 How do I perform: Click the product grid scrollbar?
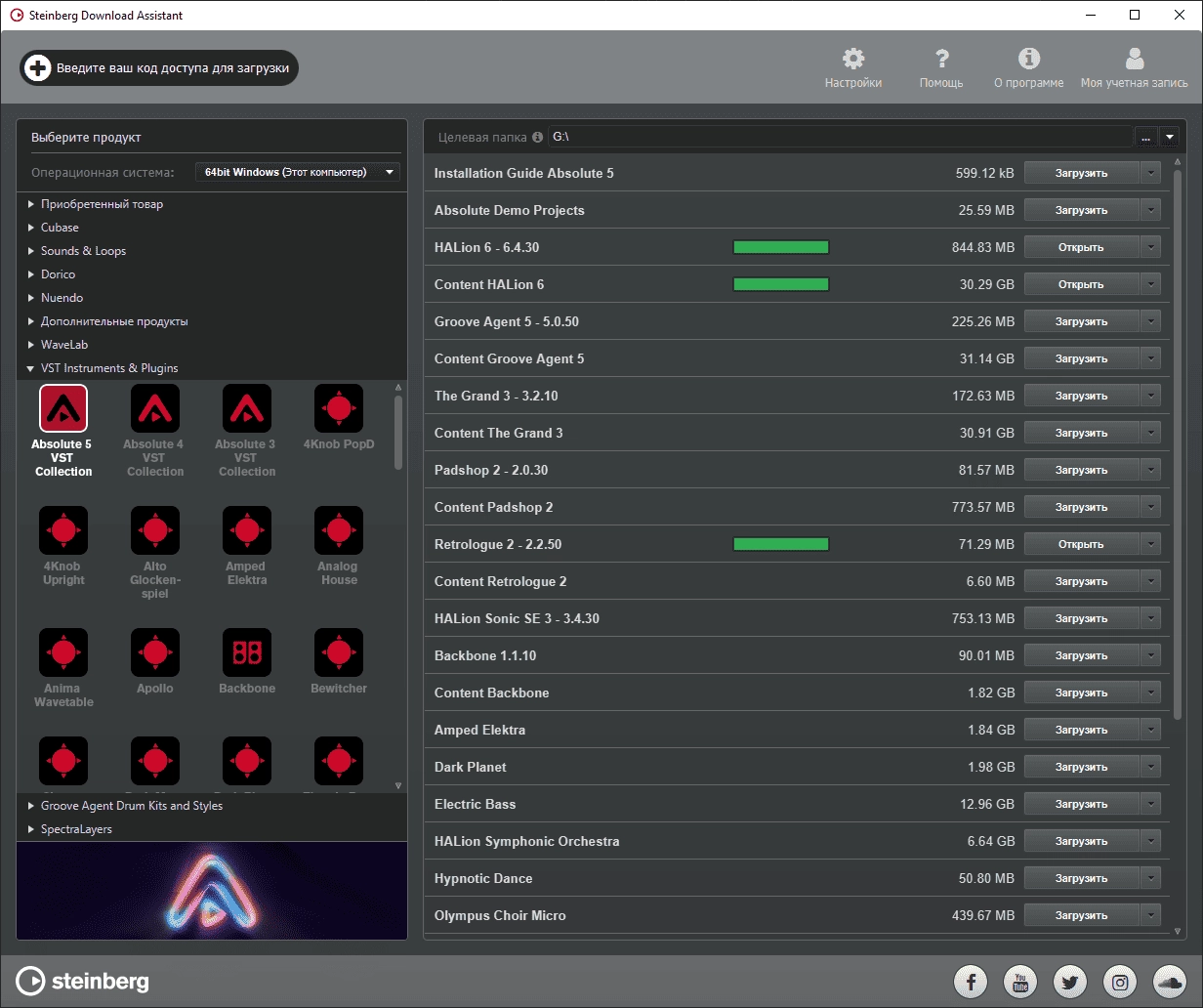pos(397,433)
